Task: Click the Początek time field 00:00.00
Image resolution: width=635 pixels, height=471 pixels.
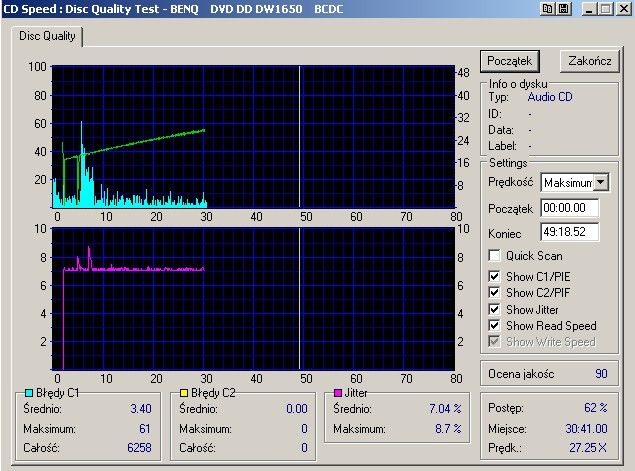Action: pos(570,208)
